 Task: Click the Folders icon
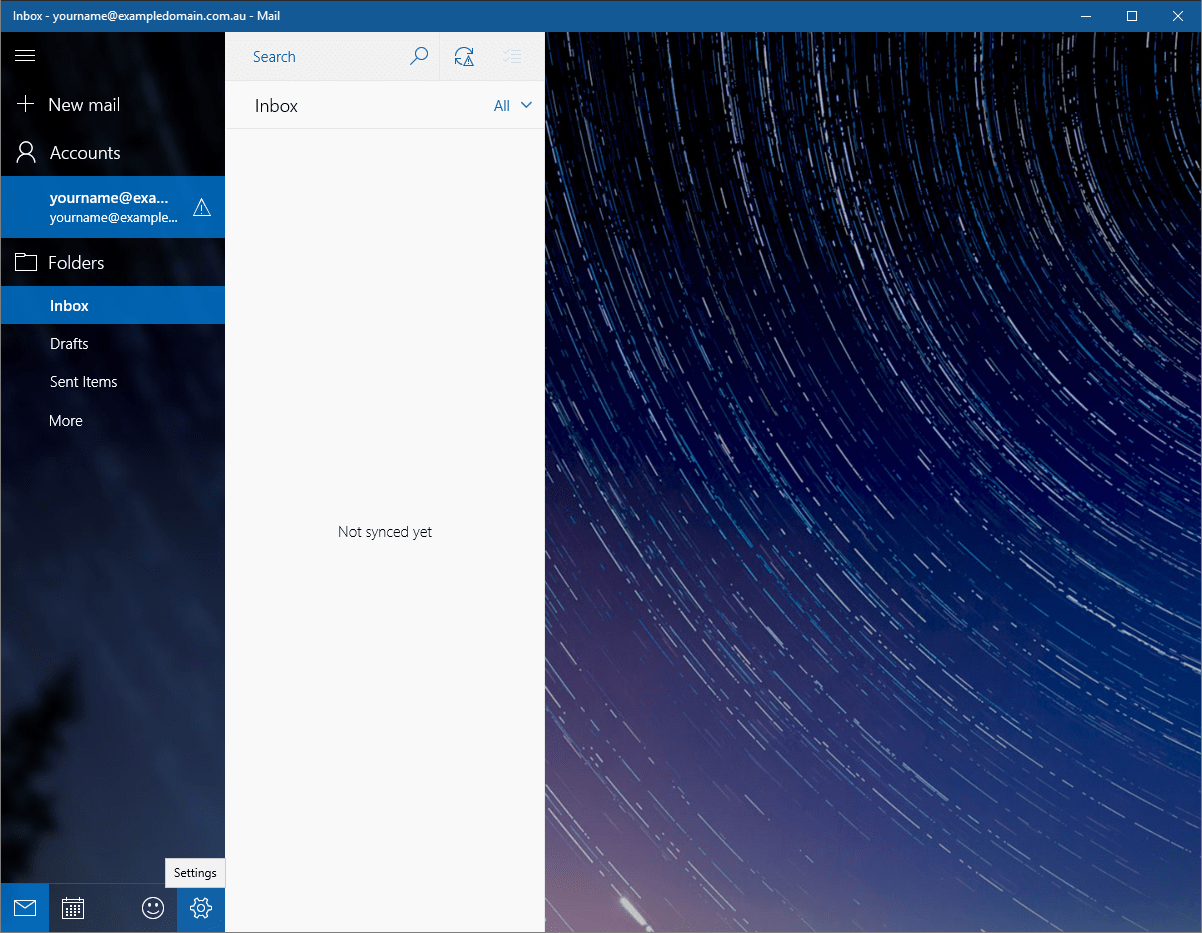pyautogui.click(x=26, y=262)
